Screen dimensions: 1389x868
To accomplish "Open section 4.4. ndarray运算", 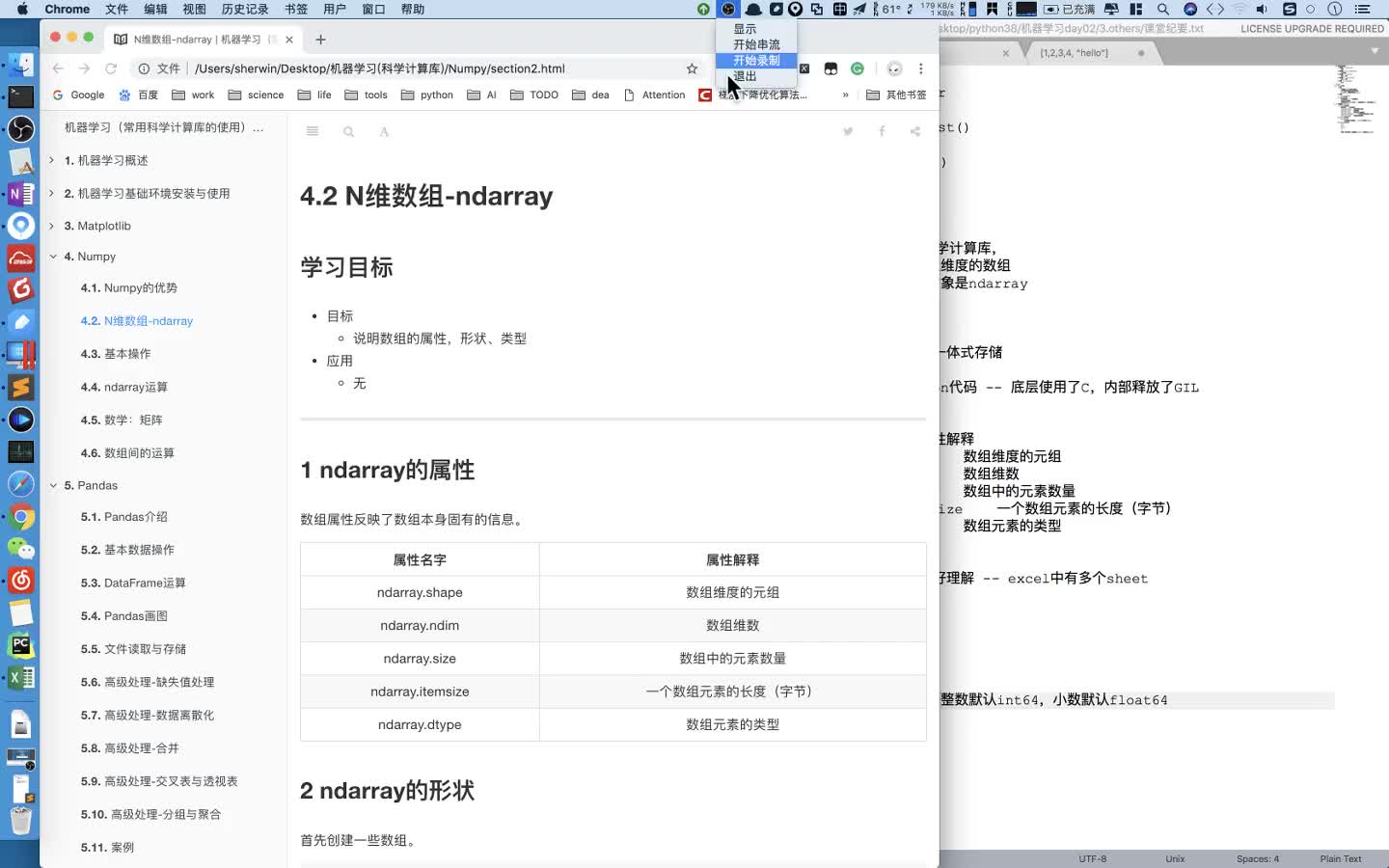I will 124,387.
